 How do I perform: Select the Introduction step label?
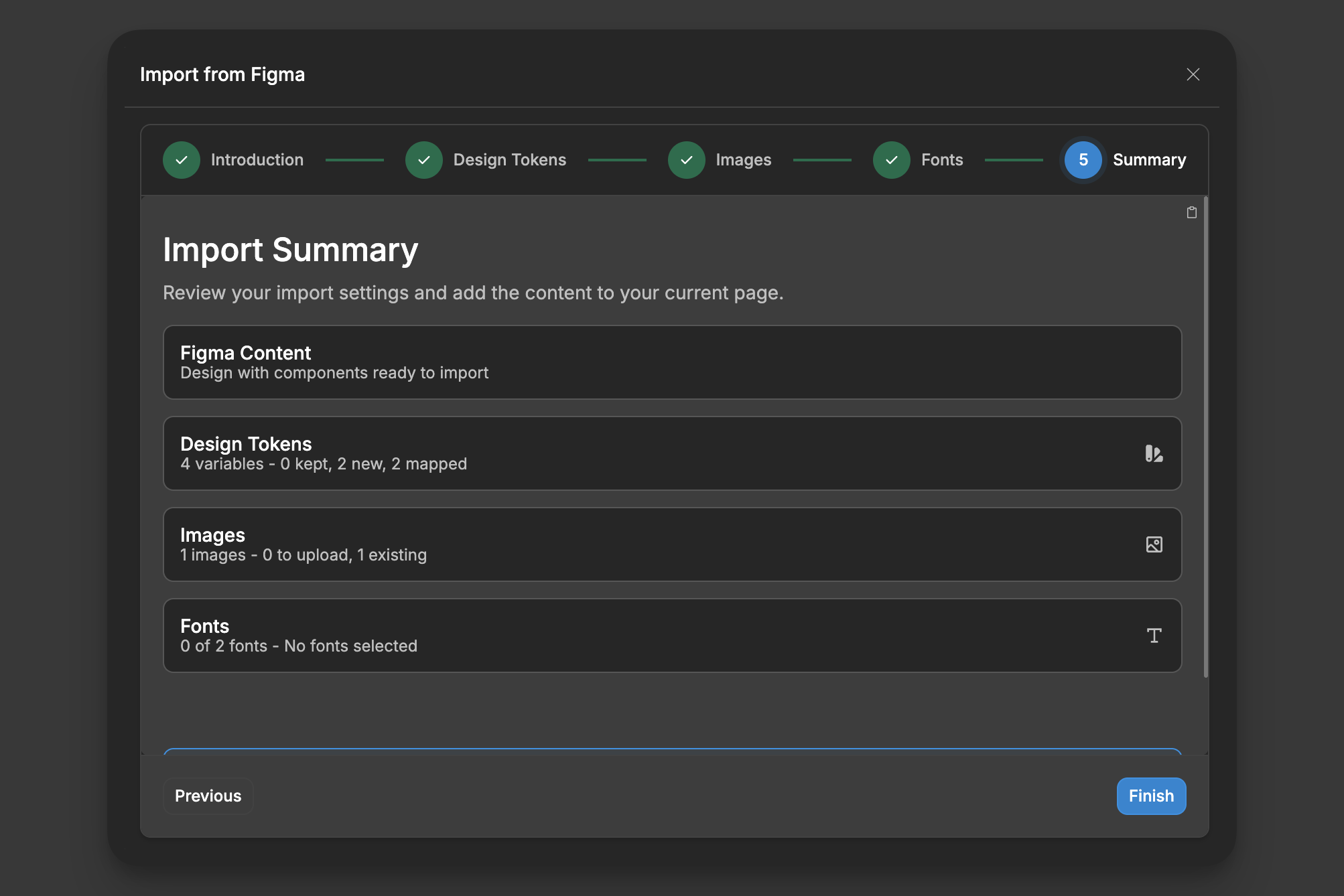coord(257,159)
